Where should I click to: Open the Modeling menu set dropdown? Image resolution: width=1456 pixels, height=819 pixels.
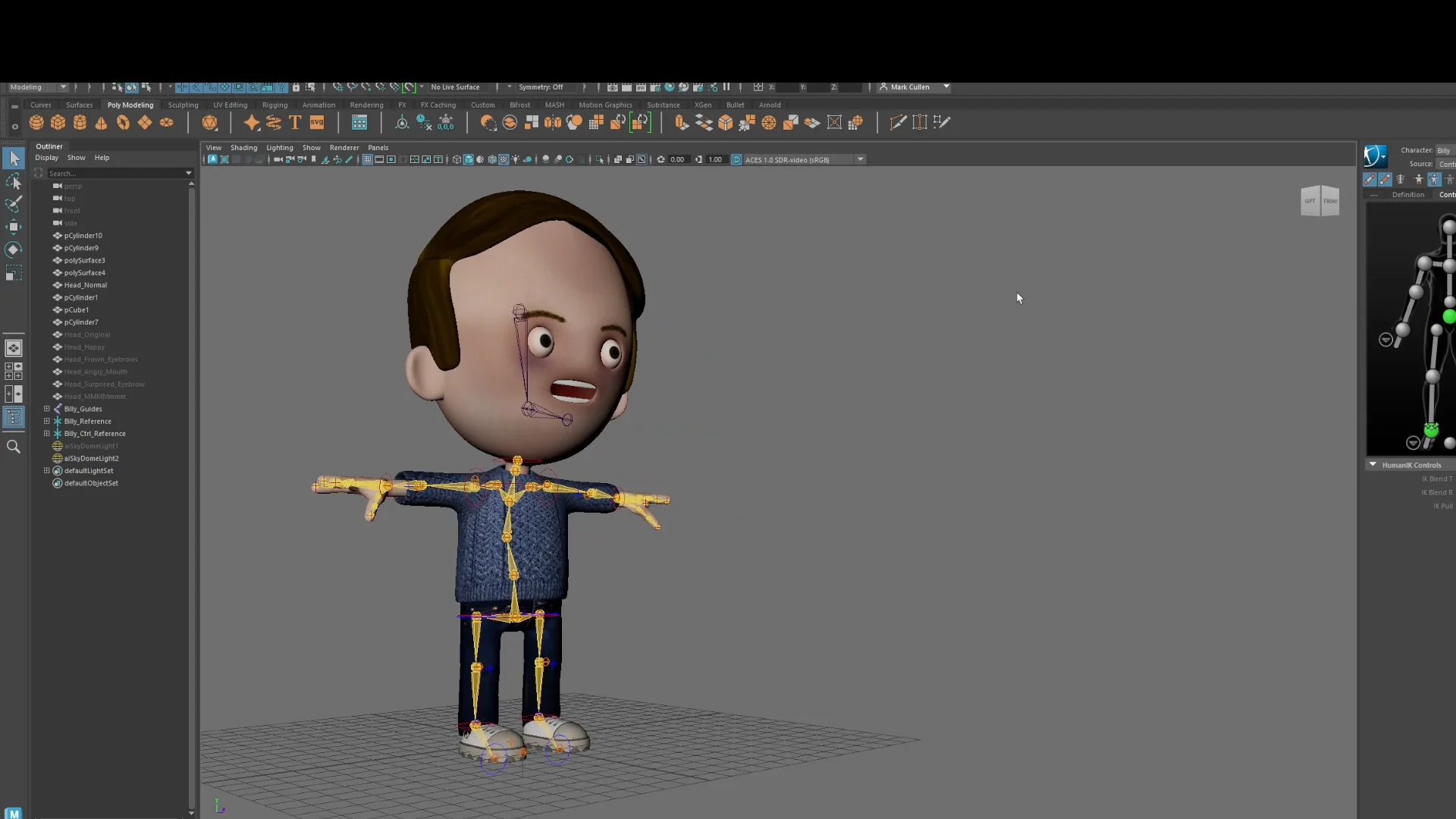click(38, 87)
